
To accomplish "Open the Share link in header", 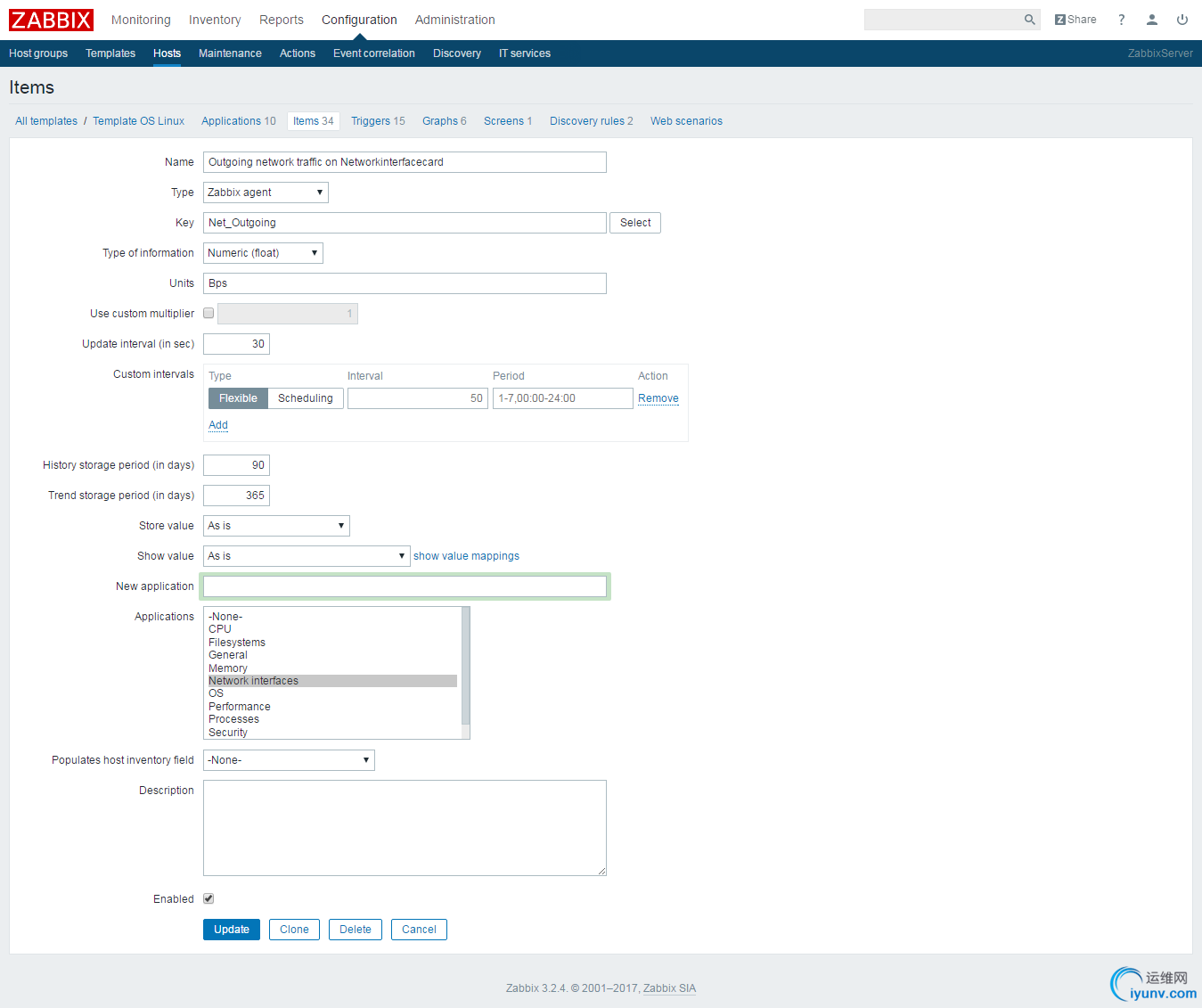I will tap(1075, 20).
